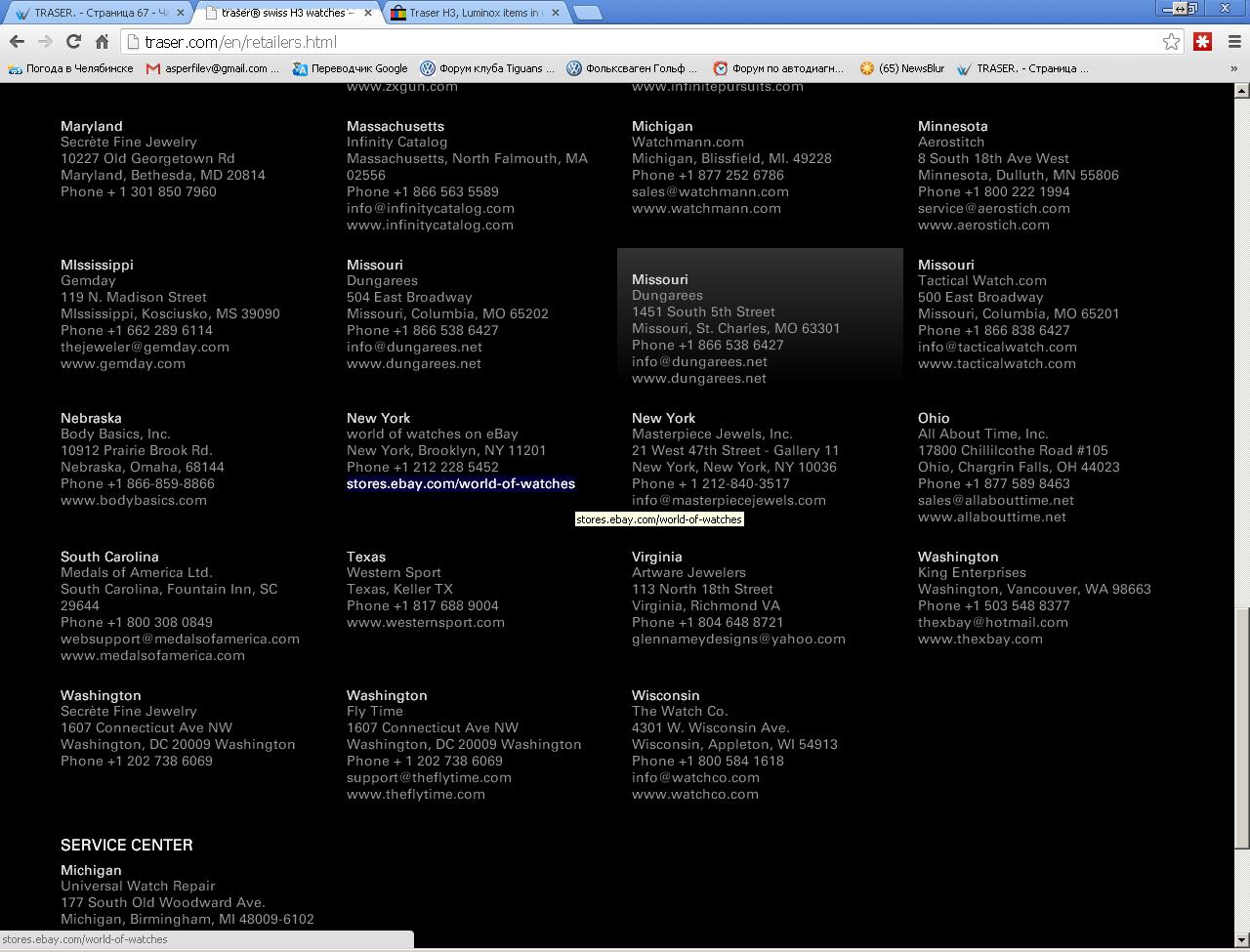
Task: Open www.watchco.com Wisconsin retailer link
Action: pyautogui.click(x=694, y=795)
